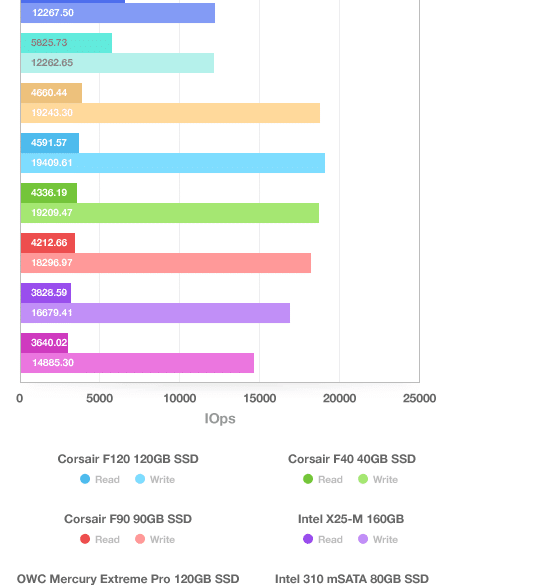
Task: Click the OWC Mercury Extreme Pro legend title
Action: point(128,579)
